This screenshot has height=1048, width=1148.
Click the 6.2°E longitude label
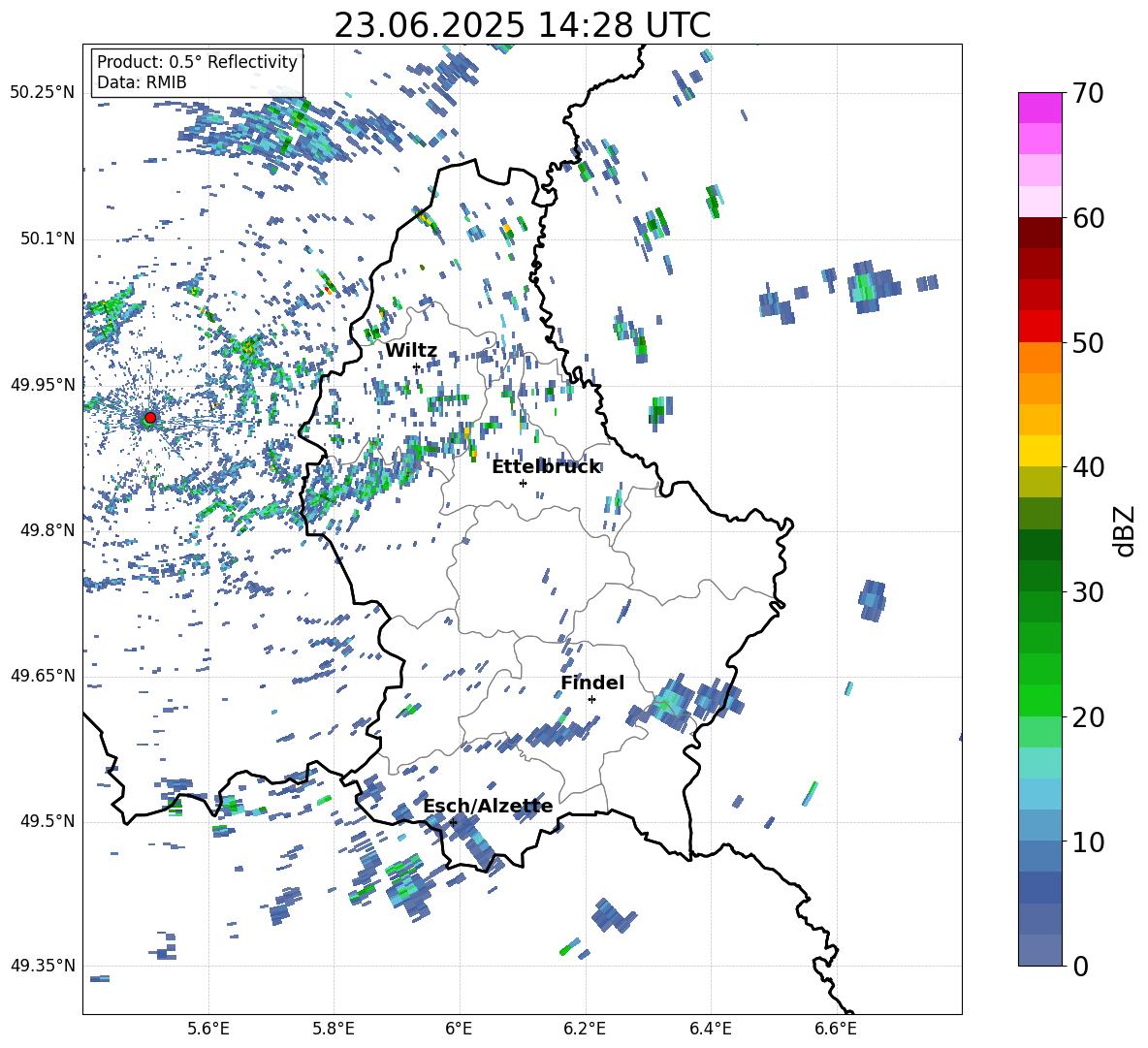click(x=585, y=1030)
